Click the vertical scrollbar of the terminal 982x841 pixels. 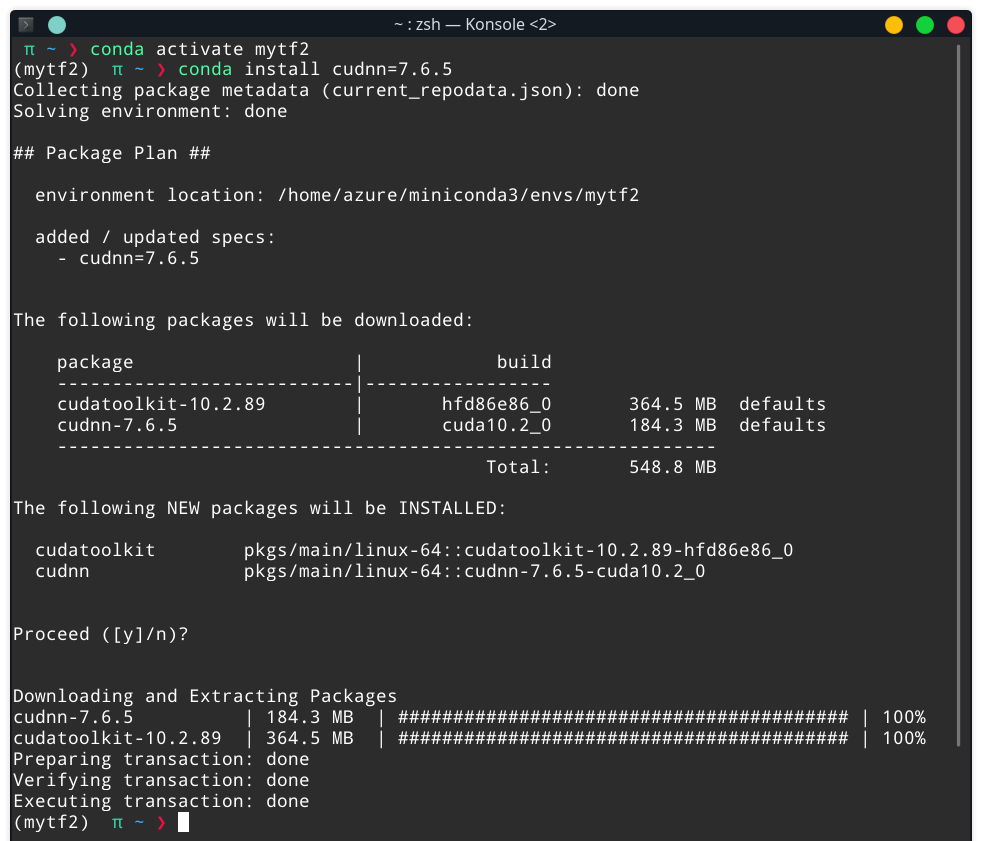tap(958, 395)
